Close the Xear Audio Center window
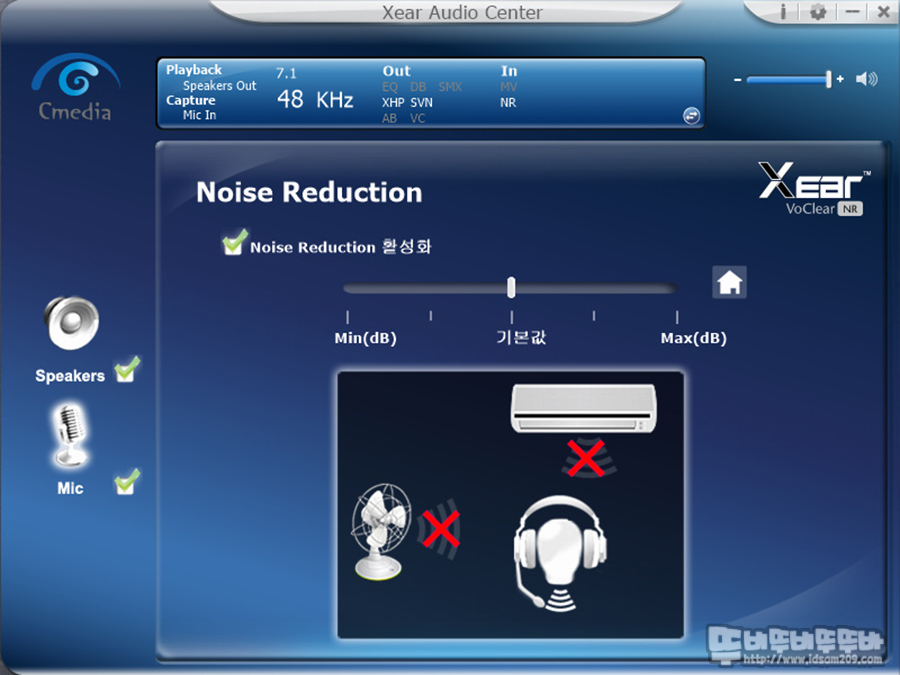This screenshot has height=675, width=900. click(x=884, y=11)
